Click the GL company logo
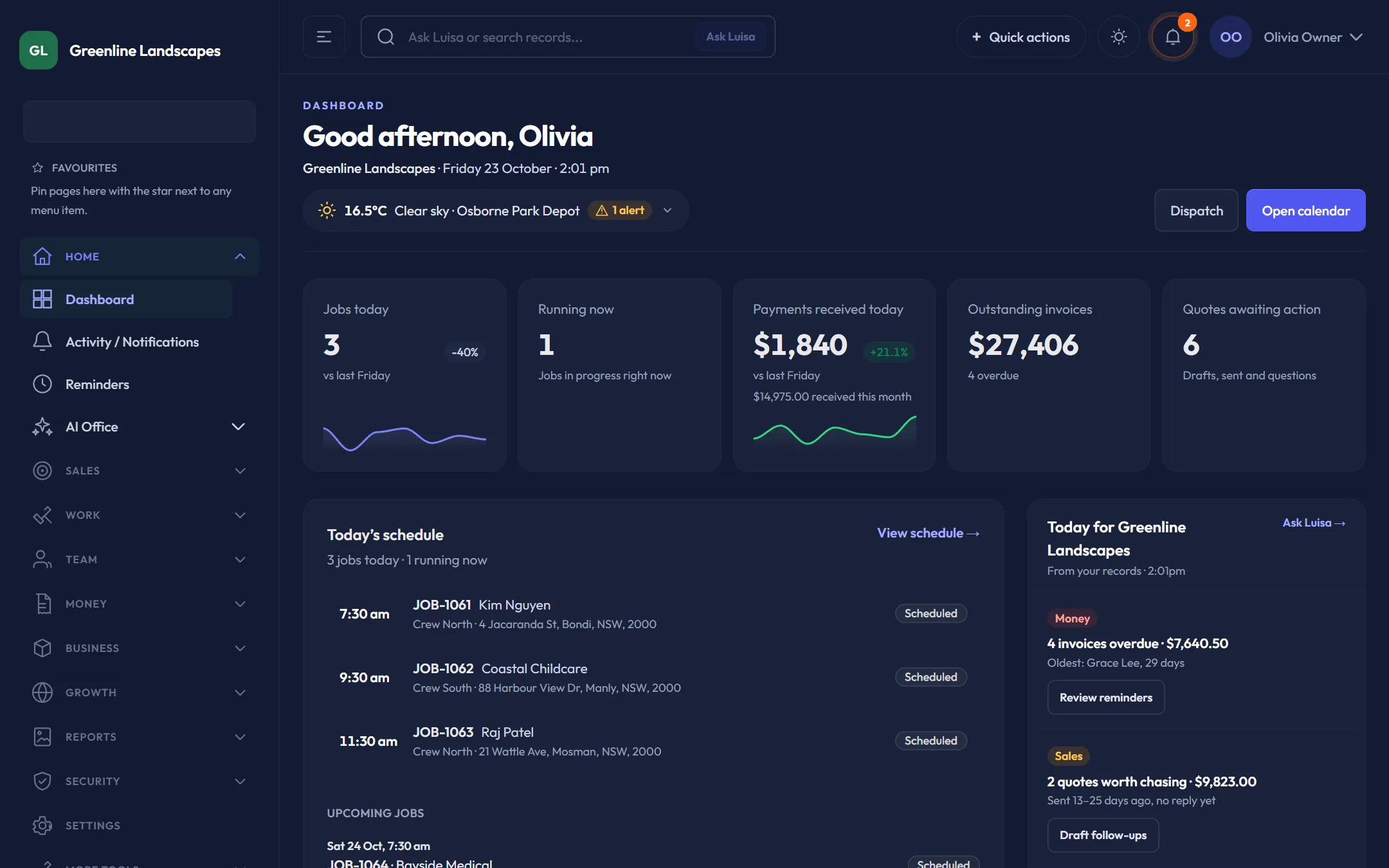The image size is (1389, 868). pyautogui.click(x=39, y=50)
